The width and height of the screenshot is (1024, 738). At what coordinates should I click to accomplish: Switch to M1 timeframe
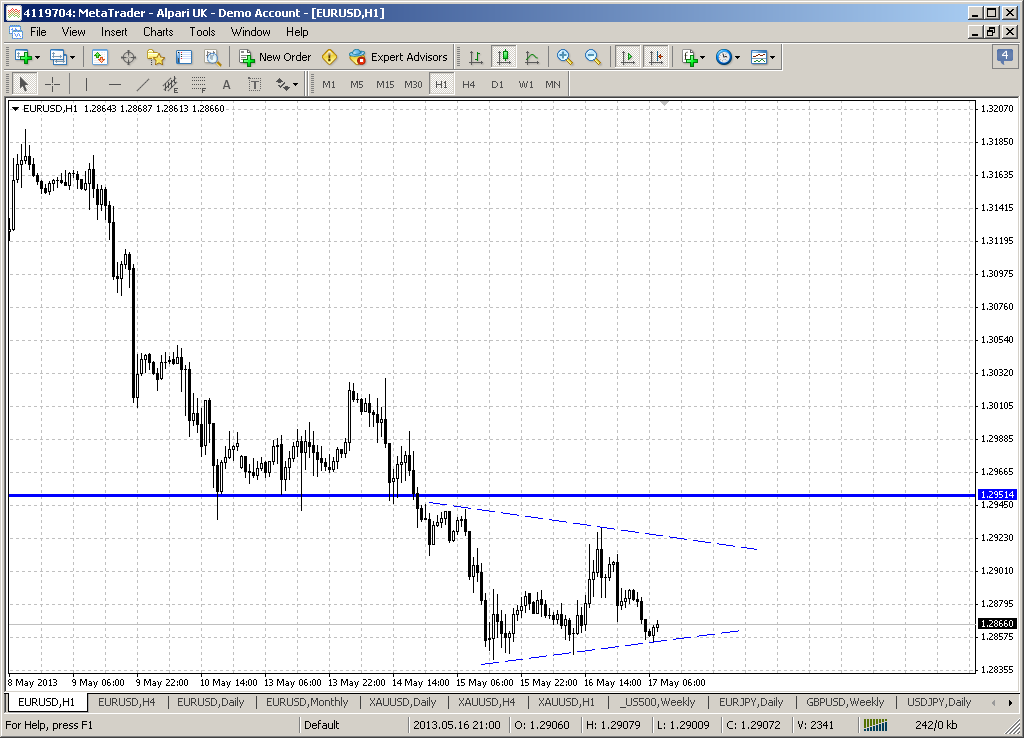coord(329,84)
